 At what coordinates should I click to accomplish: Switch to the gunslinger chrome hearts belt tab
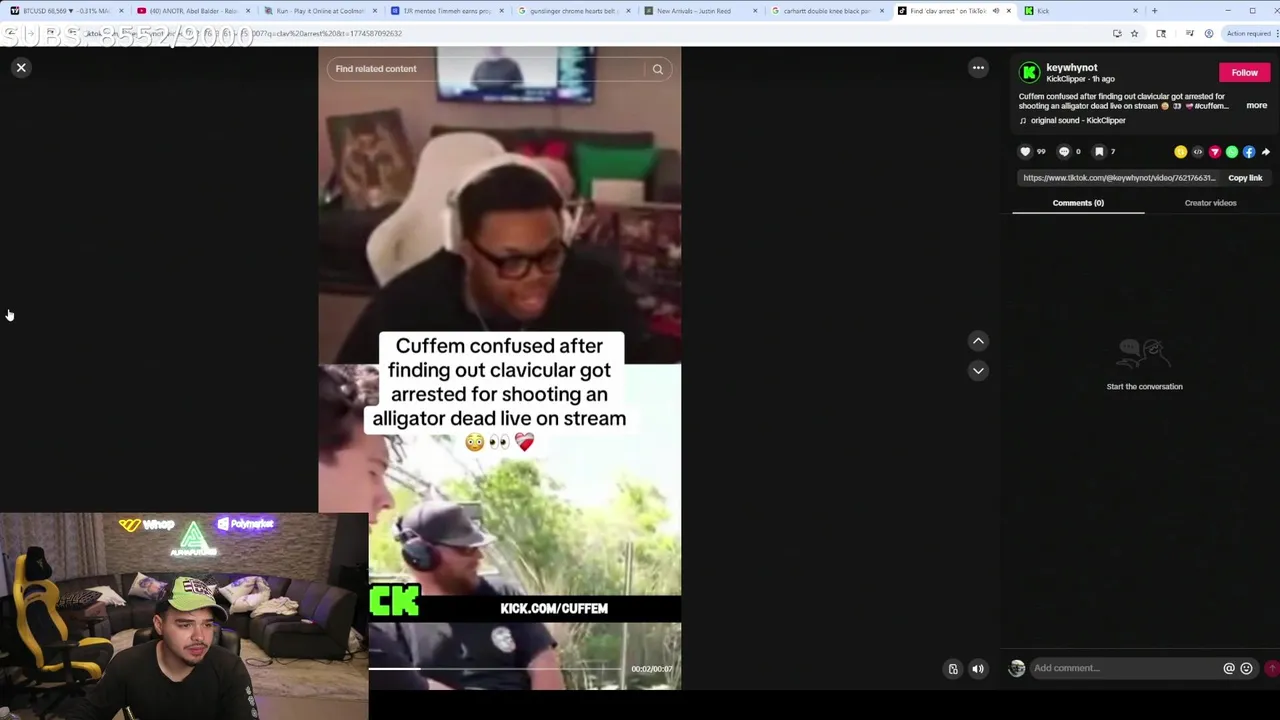(573, 11)
